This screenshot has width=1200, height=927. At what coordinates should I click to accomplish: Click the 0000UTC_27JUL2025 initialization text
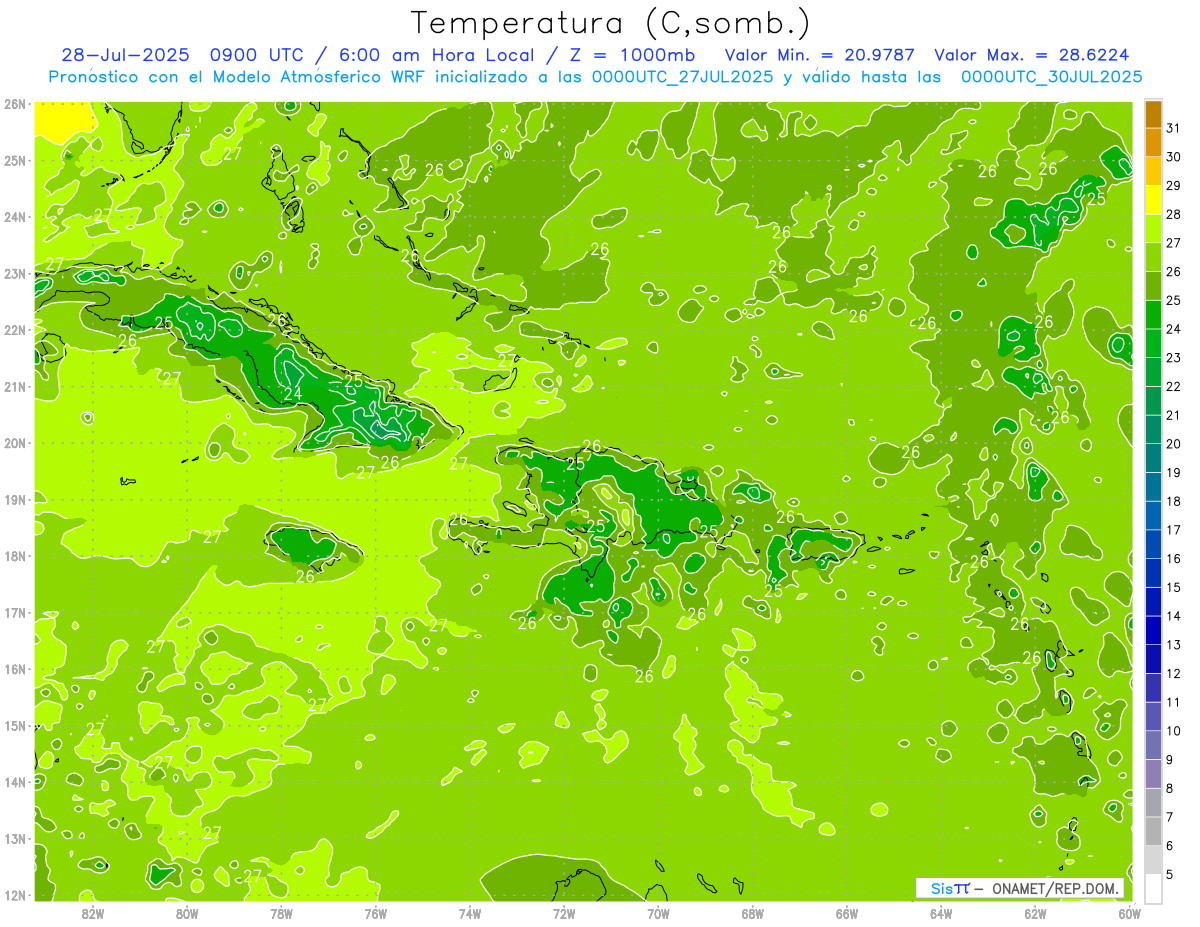pos(683,77)
